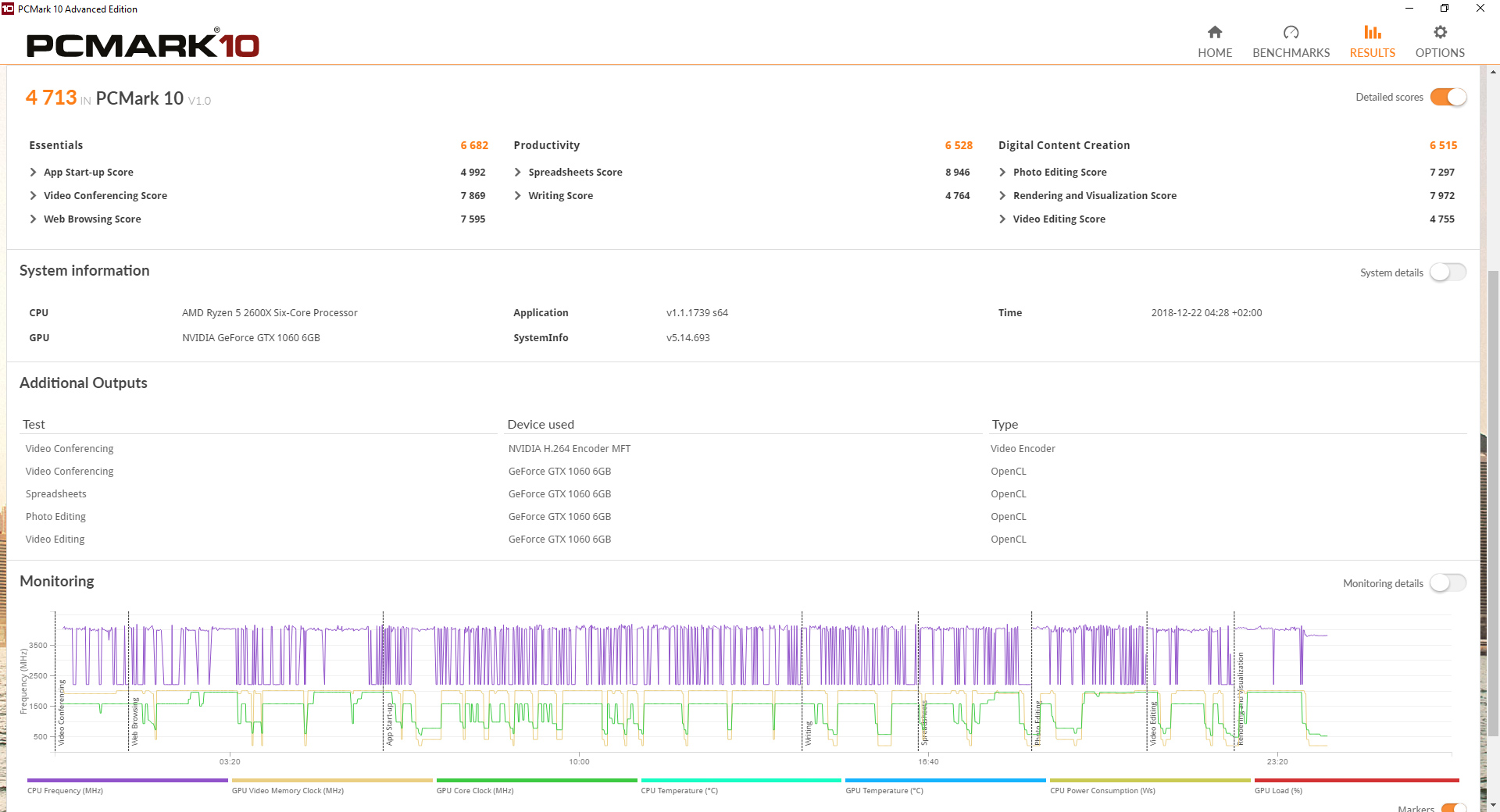Click the Digital Content Creation score 6 515

[x=1444, y=145]
